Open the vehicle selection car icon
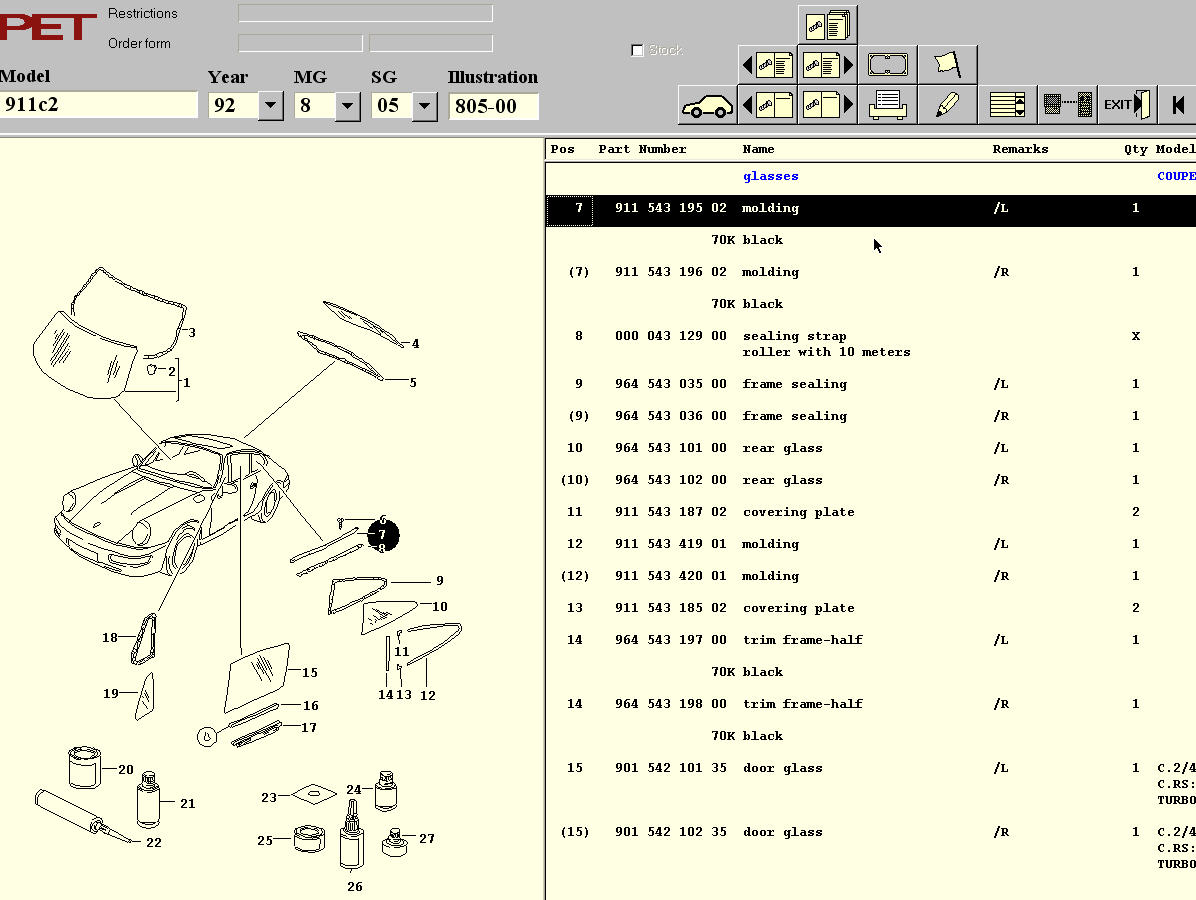Image resolution: width=1196 pixels, height=900 pixels. [x=707, y=104]
